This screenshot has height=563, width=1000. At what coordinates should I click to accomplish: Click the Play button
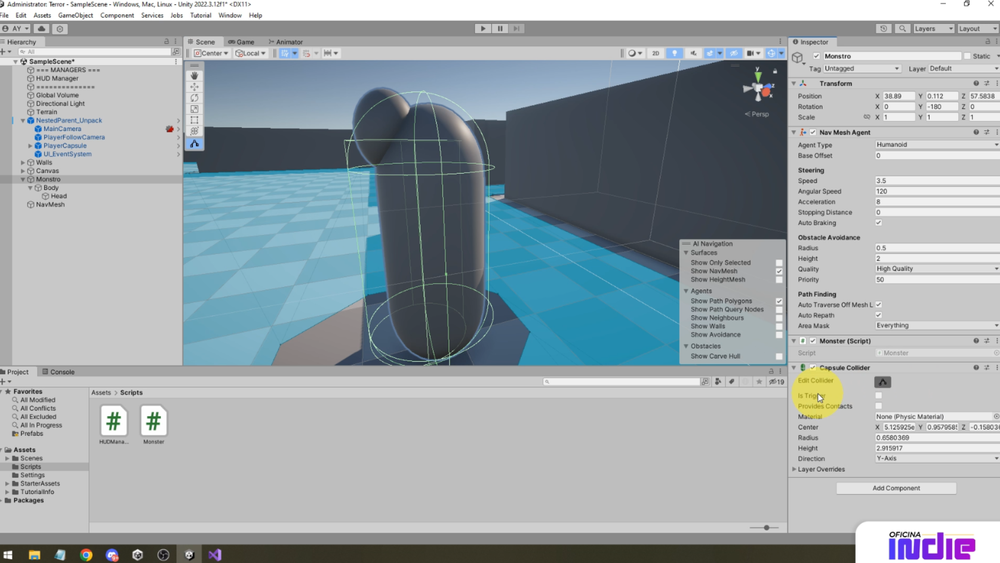point(483,29)
